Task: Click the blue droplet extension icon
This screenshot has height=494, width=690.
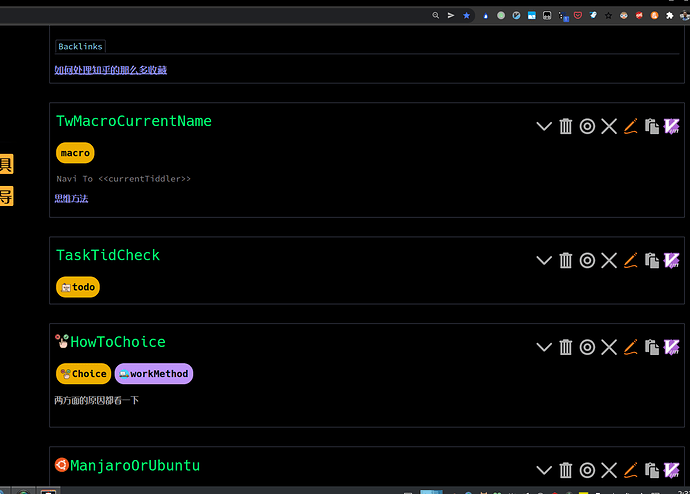Action: tap(485, 16)
